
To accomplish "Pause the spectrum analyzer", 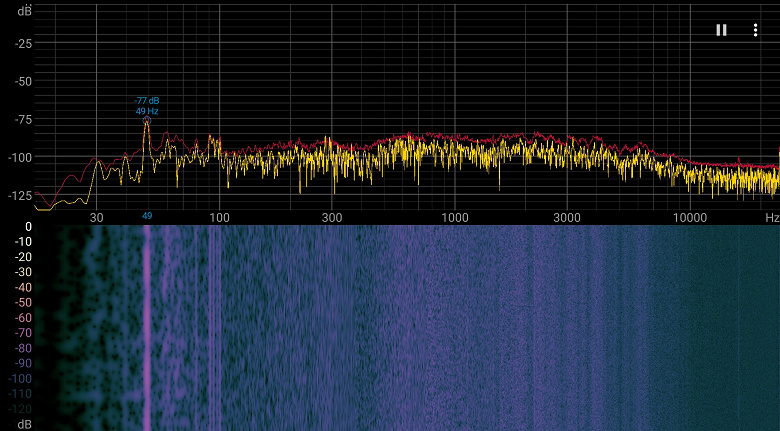I will (x=721, y=30).
